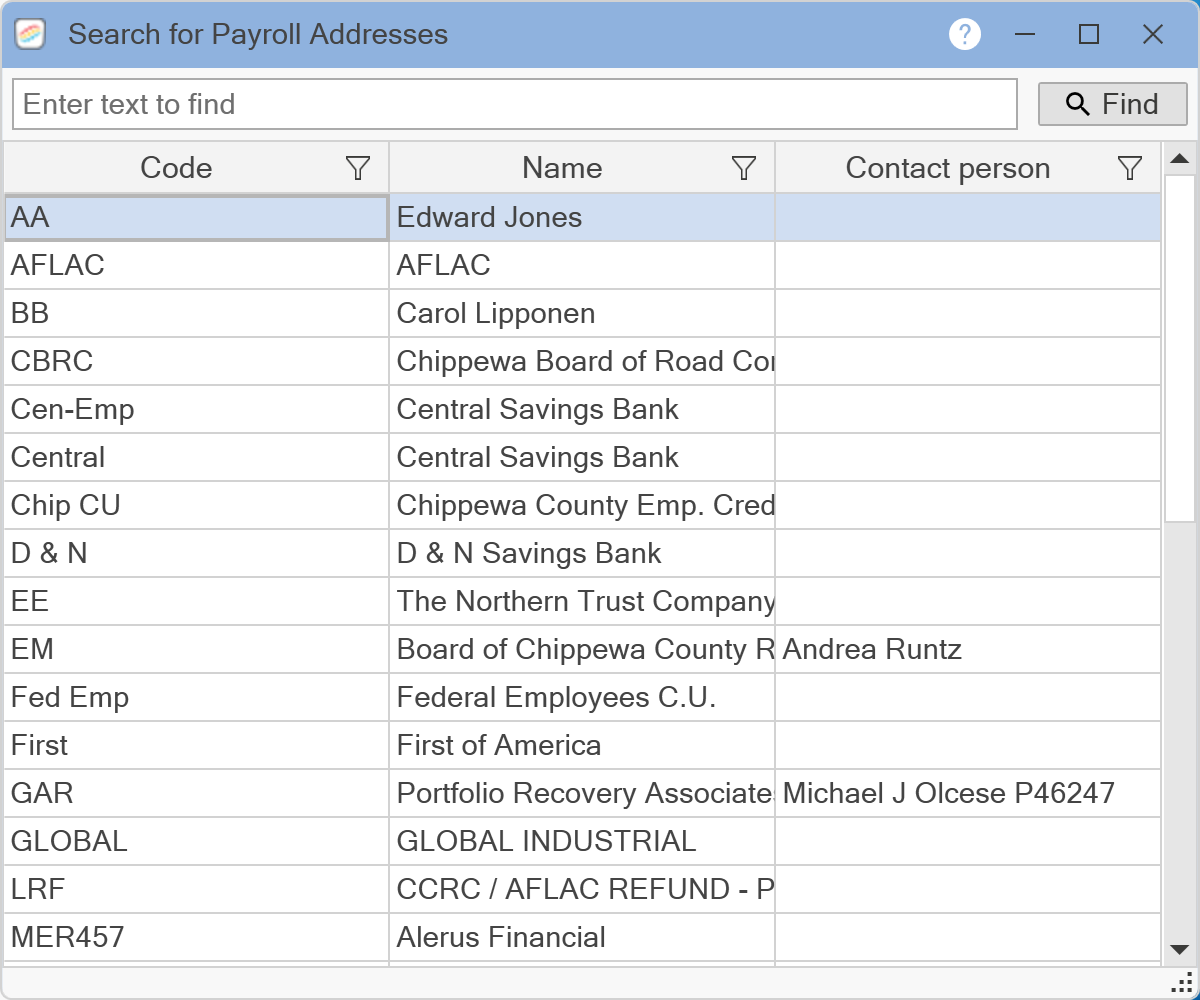Sort by the Name column header
Screen dimensions: 1200x1000
[562, 168]
